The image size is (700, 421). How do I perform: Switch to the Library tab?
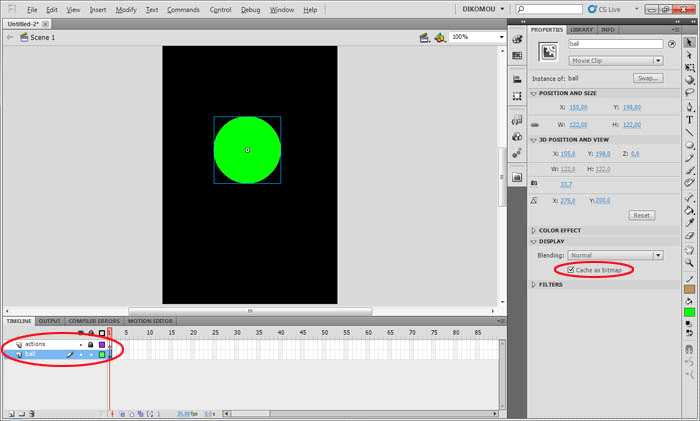pyautogui.click(x=582, y=29)
